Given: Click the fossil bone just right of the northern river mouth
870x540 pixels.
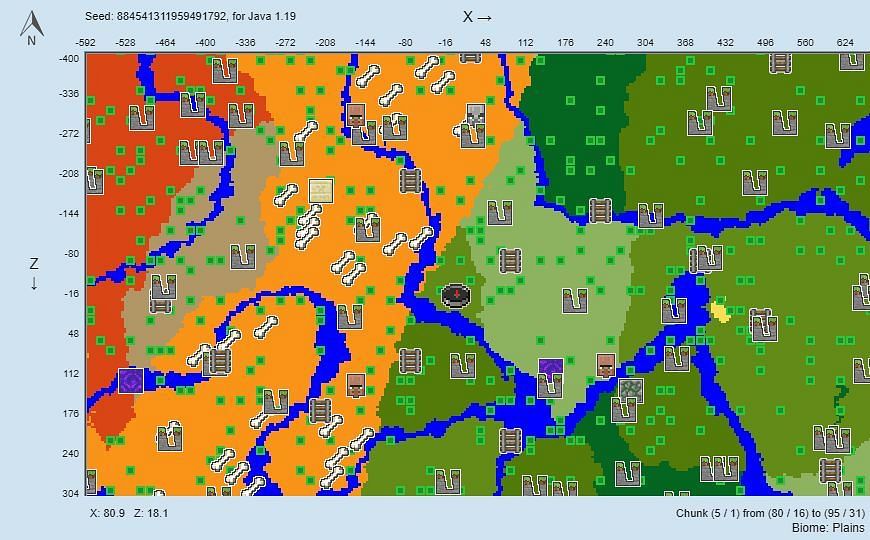Looking at the screenshot, I should click(368, 76).
